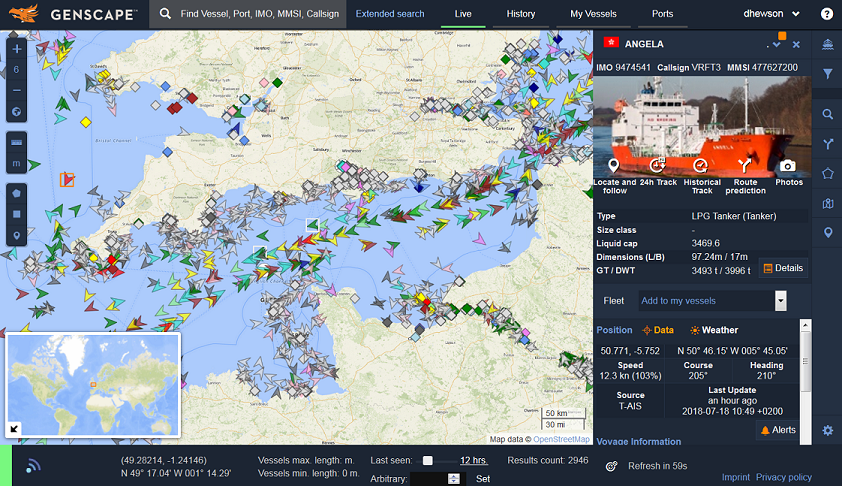The width and height of the screenshot is (842, 486).
Task: Open Extended search
Action: 390,14
